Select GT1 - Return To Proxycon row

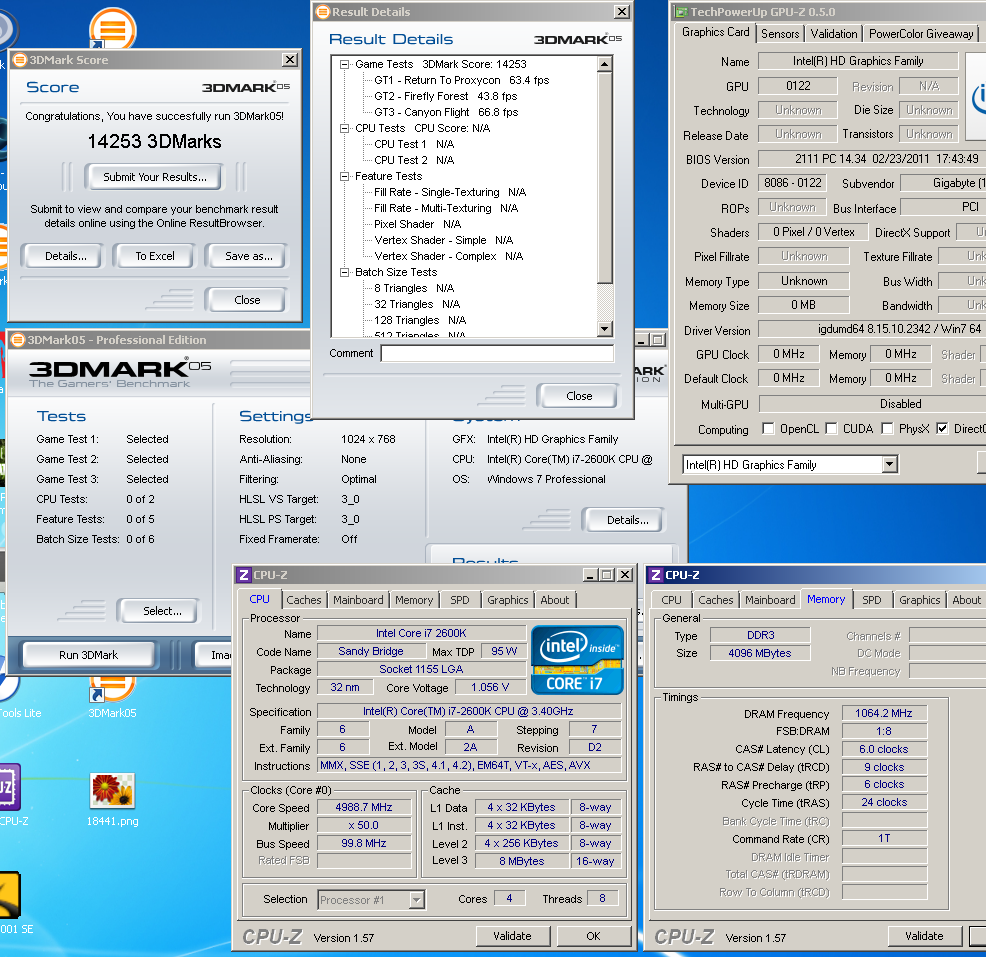click(462, 80)
